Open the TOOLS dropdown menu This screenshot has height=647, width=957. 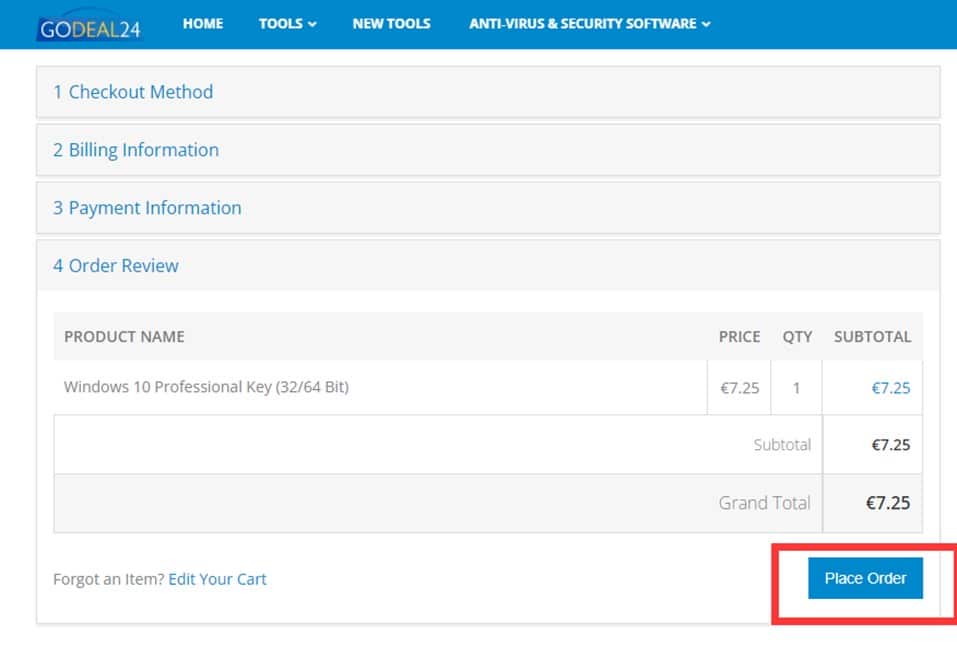click(287, 23)
